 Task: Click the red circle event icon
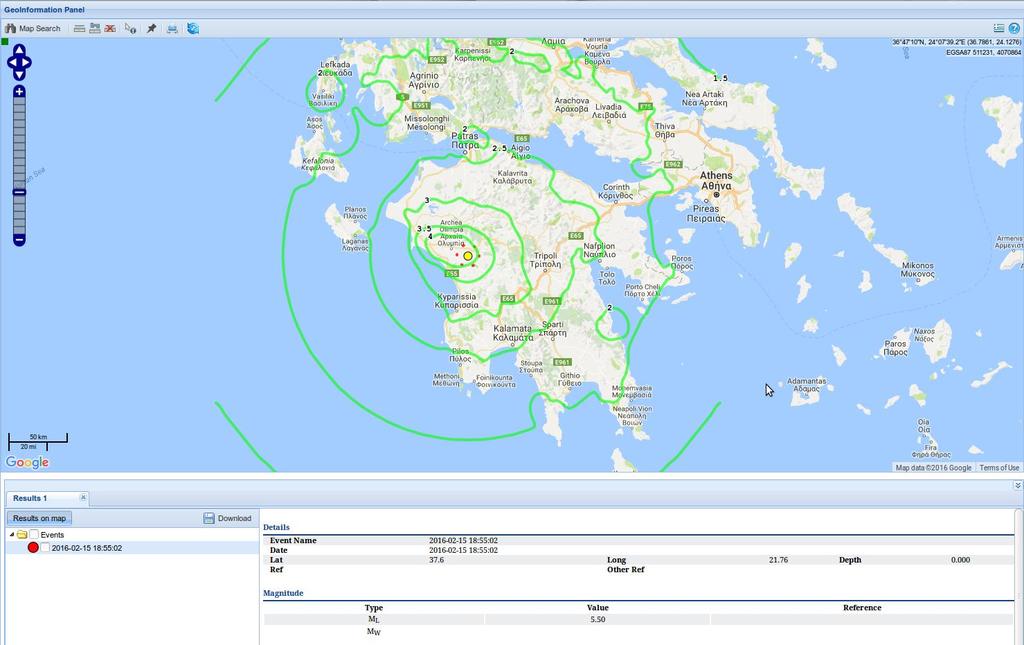tap(33, 547)
